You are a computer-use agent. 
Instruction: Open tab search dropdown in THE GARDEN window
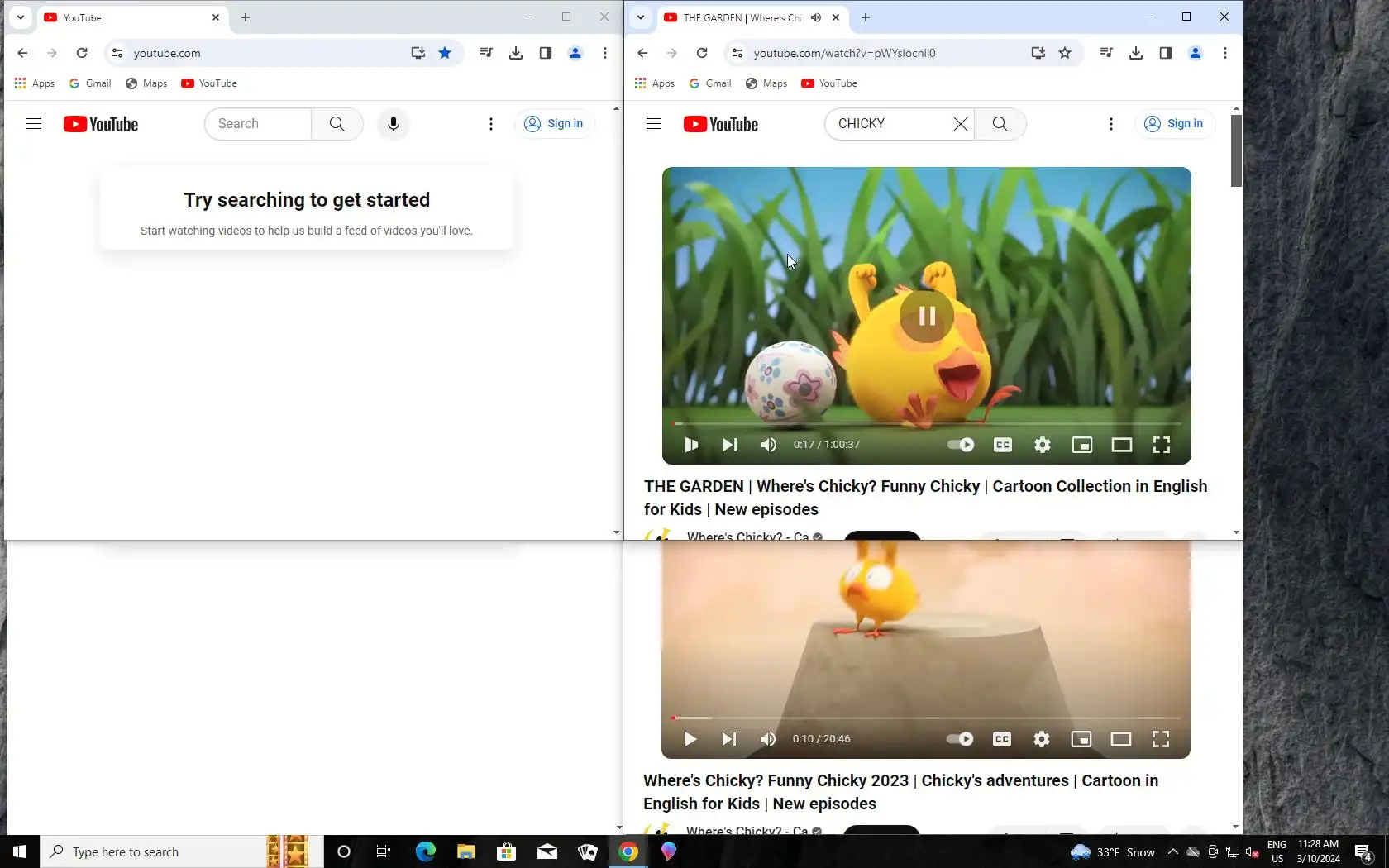[x=641, y=17]
